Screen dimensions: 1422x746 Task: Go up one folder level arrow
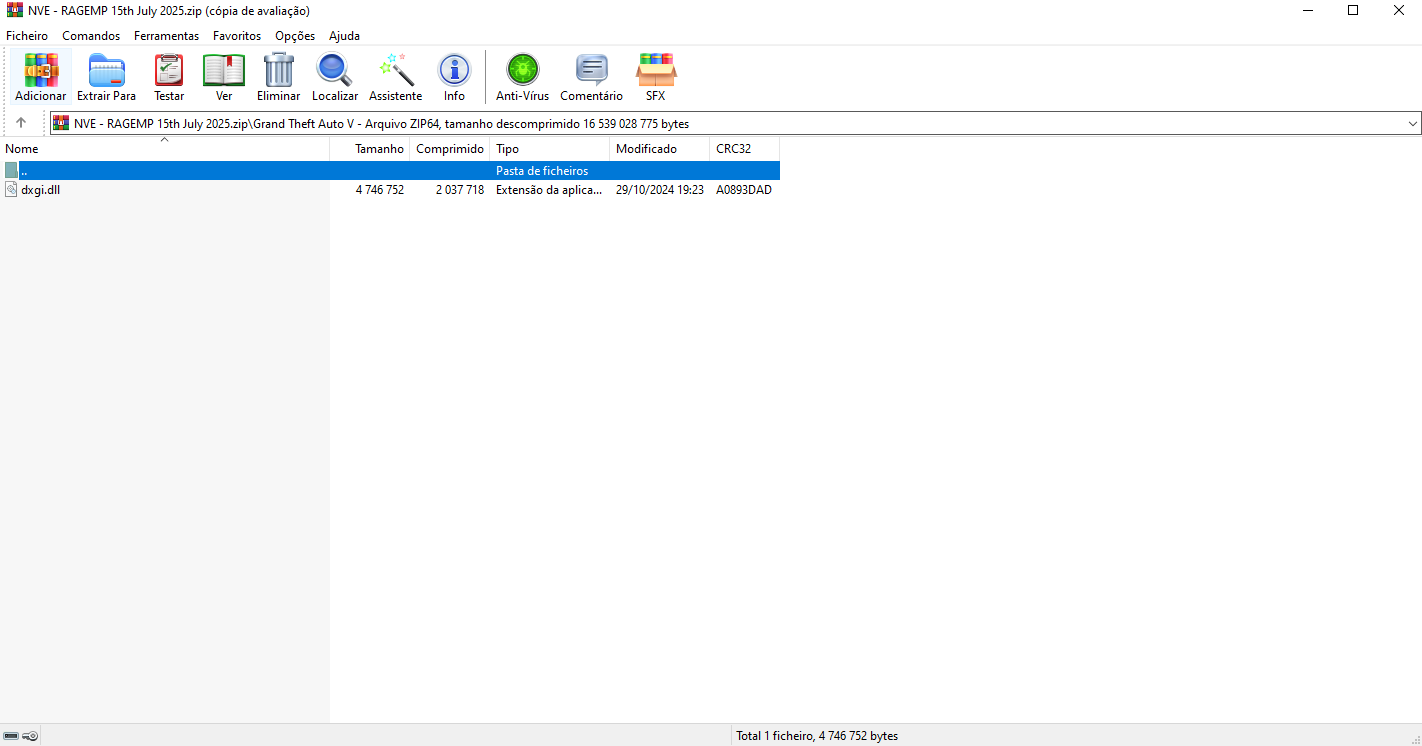click(21, 123)
